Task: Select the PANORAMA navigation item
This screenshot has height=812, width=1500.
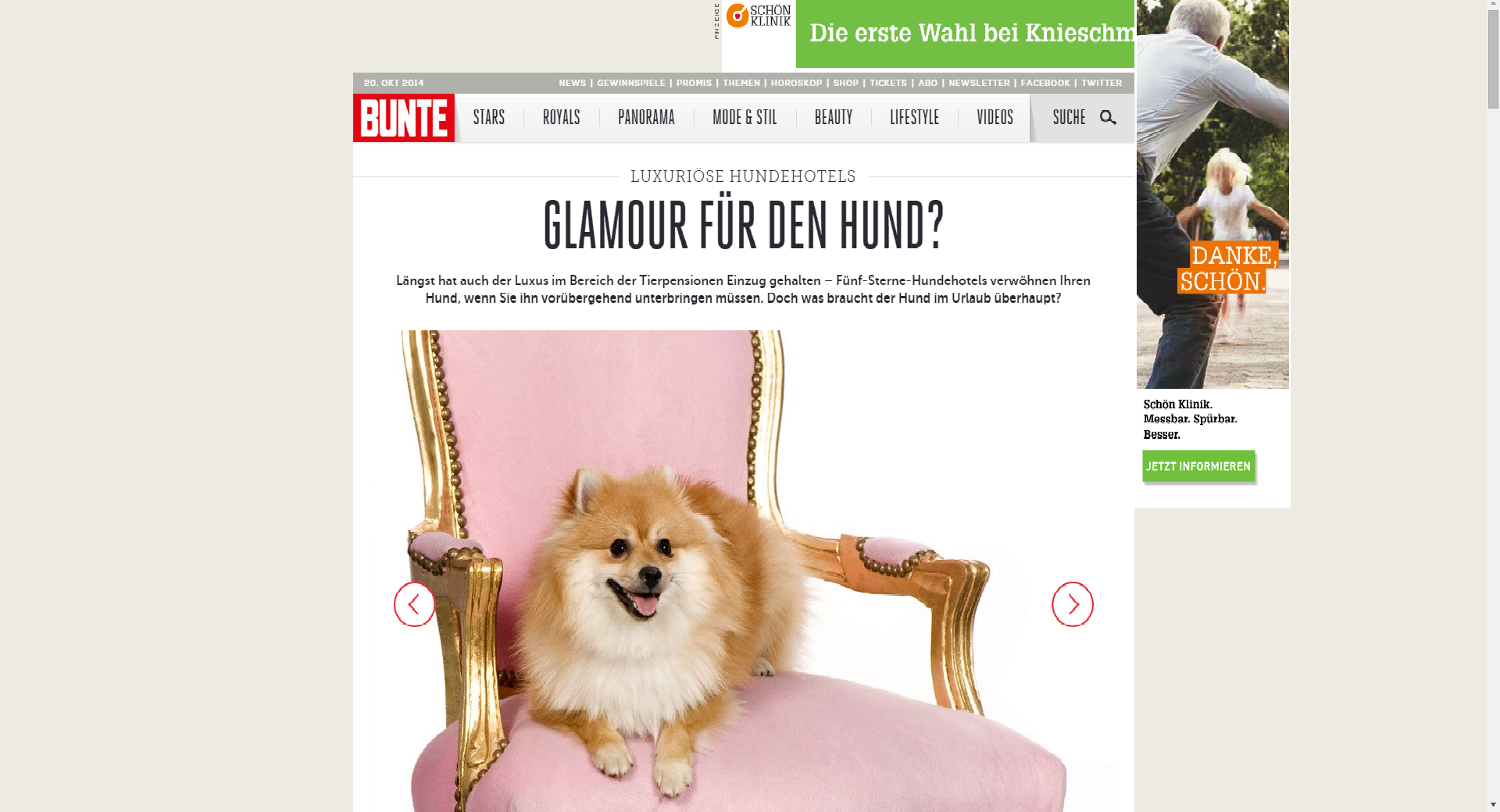Action: (646, 117)
